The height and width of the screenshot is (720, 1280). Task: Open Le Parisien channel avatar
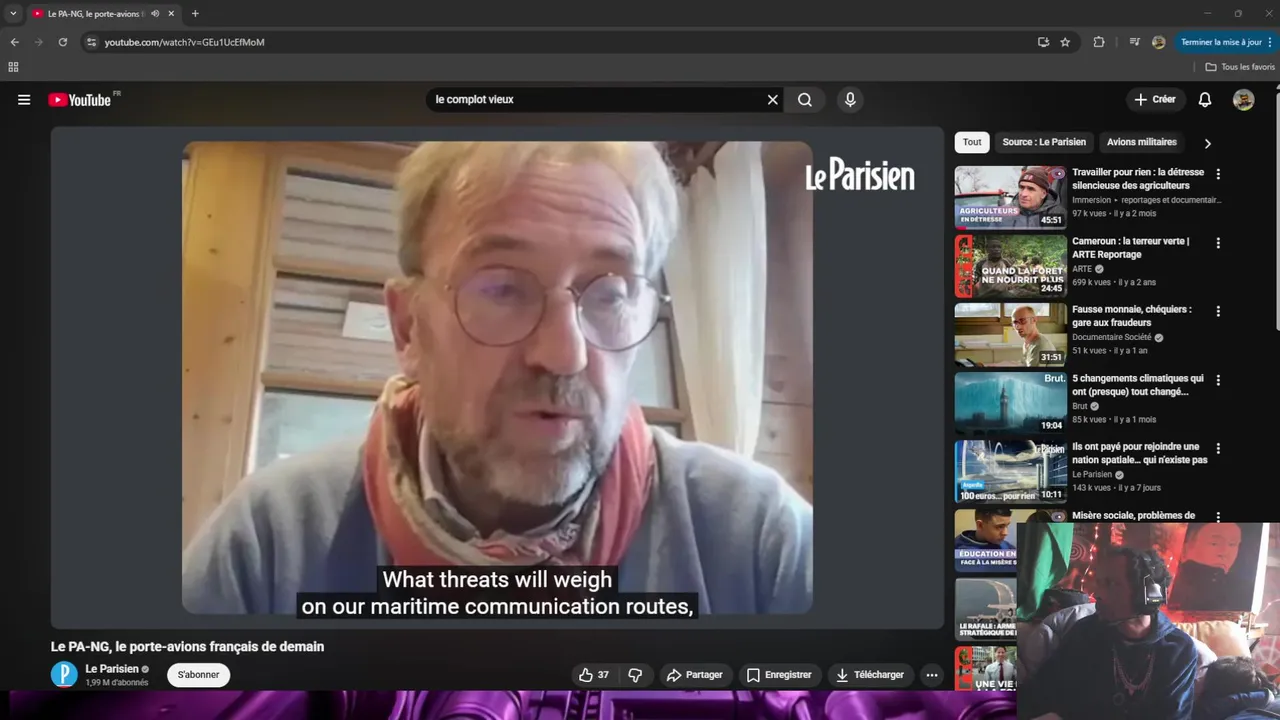[x=64, y=675]
